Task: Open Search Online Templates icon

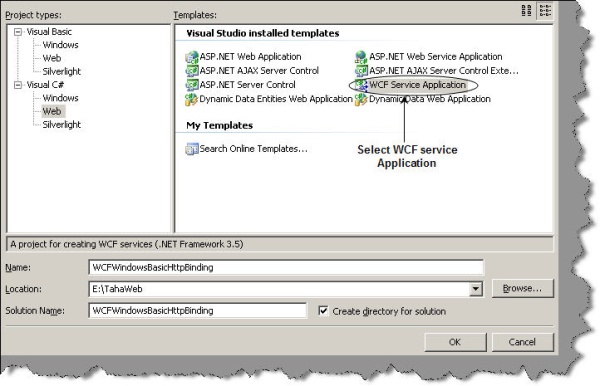Action: [x=192, y=149]
